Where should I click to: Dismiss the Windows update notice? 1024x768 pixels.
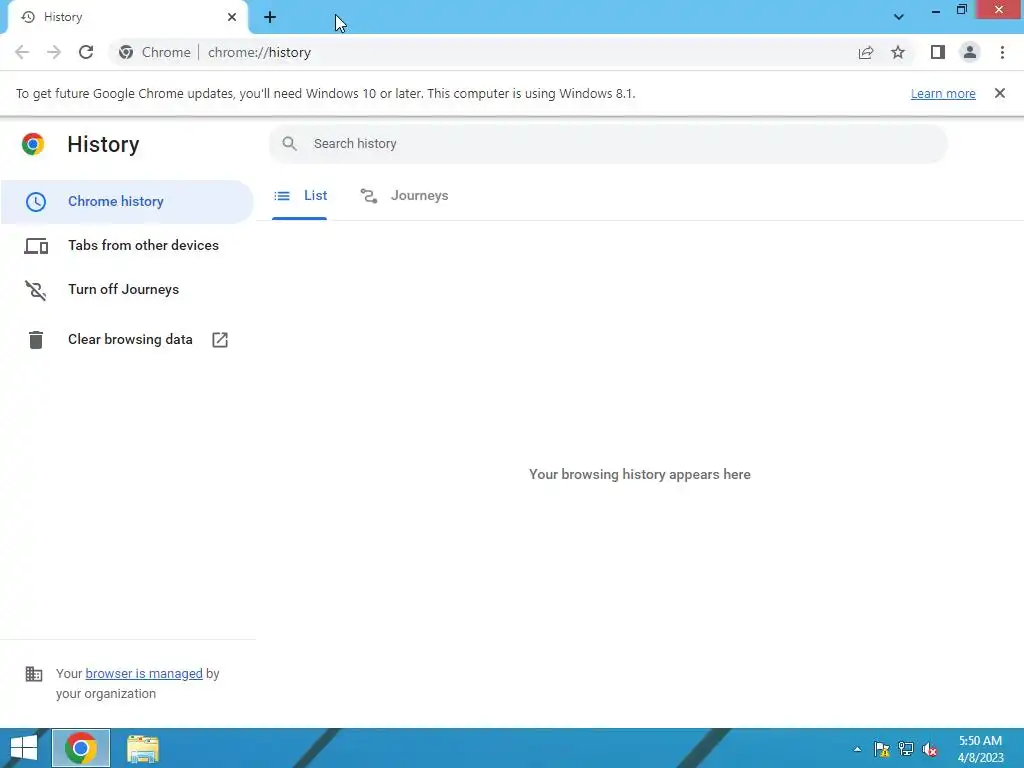[1000, 93]
